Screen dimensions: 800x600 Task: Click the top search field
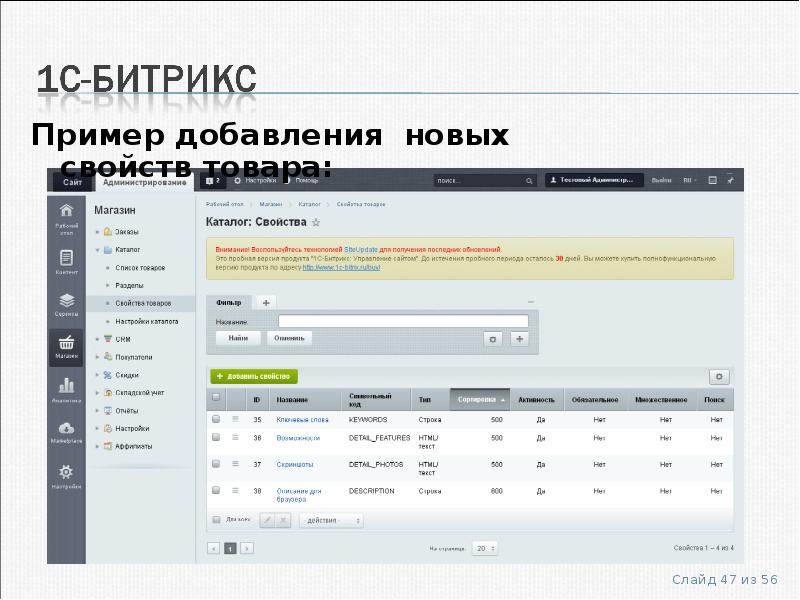485,181
